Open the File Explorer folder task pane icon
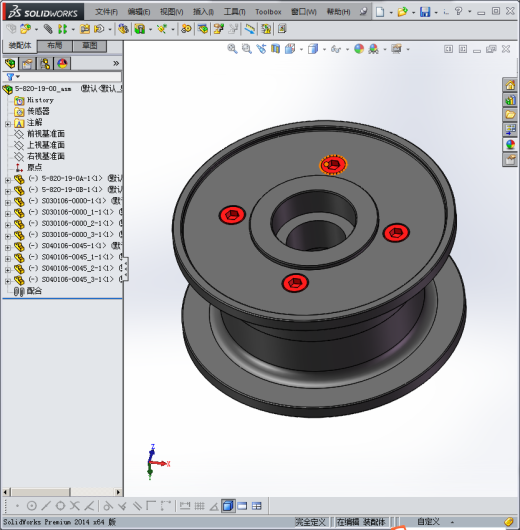 pos(510,114)
